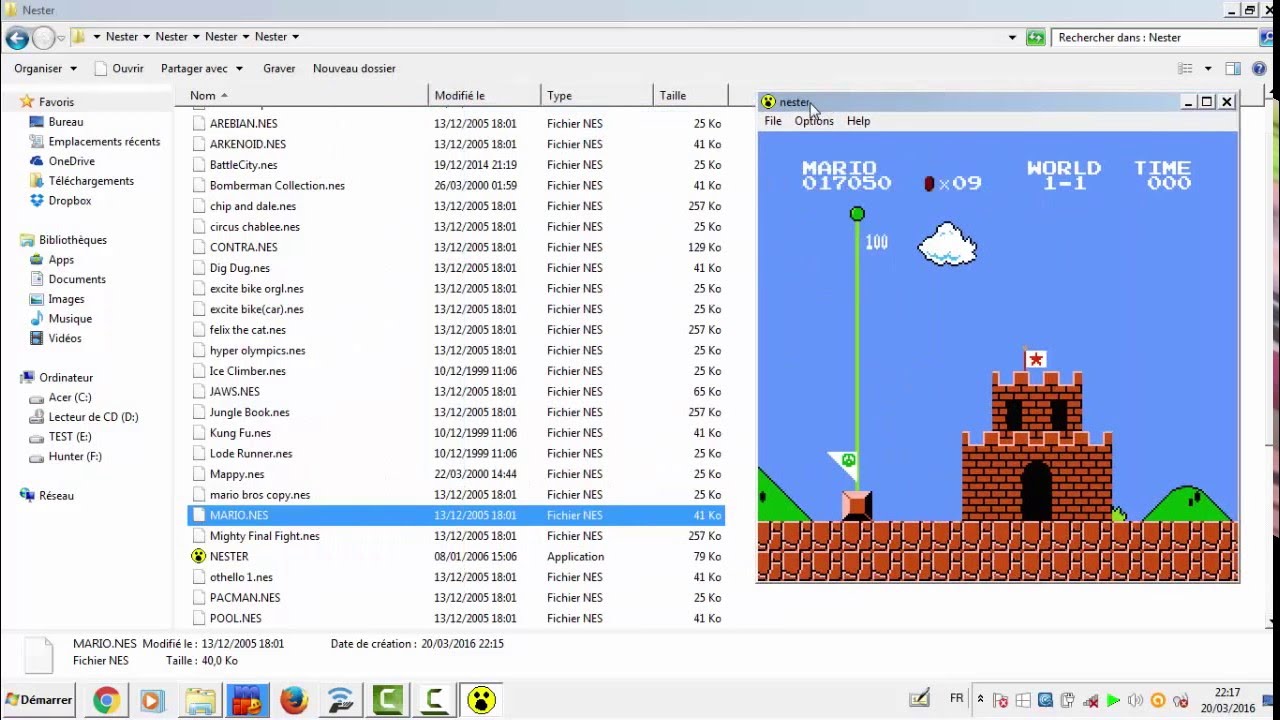Click the search box Rechercher dans Nester
The width and height of the screenshot is (1280, 720).
click(1155, 38)
